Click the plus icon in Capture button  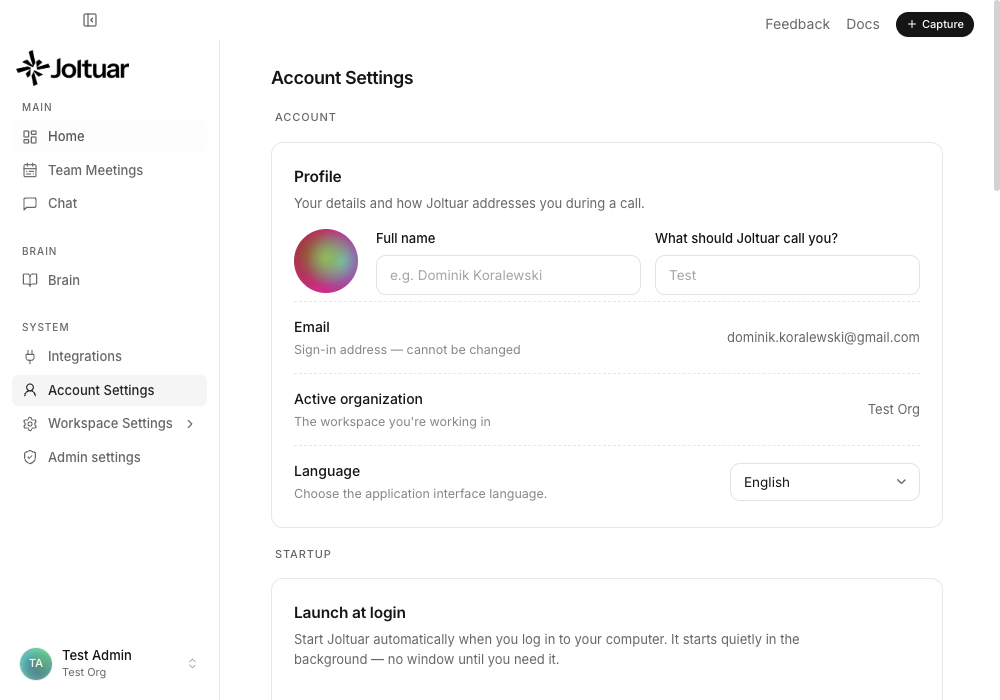point(912,24)
